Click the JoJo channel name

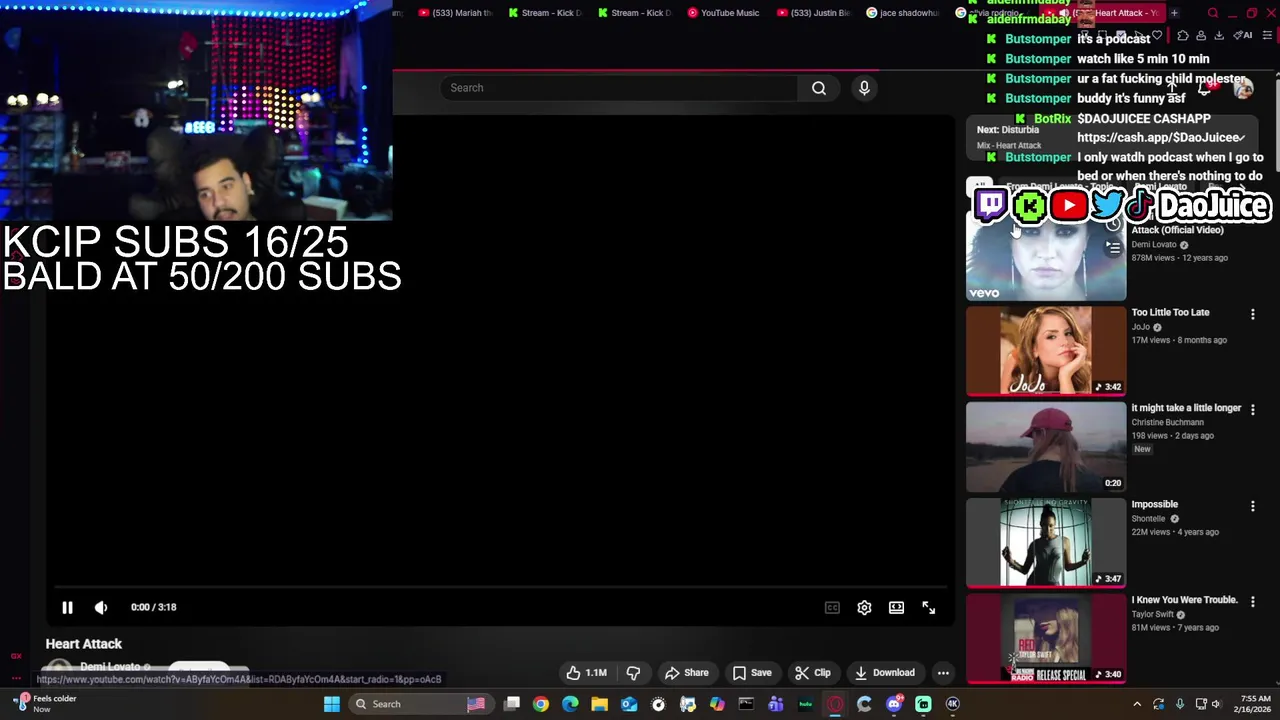point(1141,327)
